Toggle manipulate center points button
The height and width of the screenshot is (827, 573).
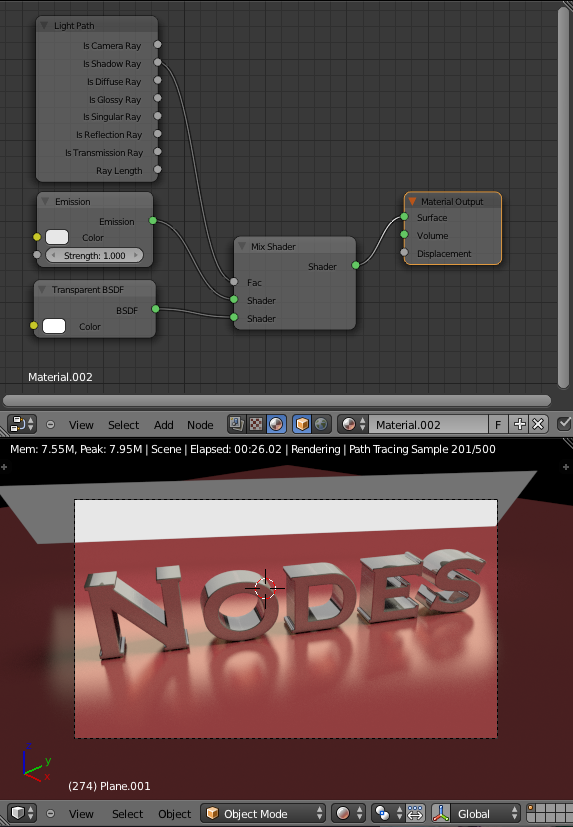[415, 813]
